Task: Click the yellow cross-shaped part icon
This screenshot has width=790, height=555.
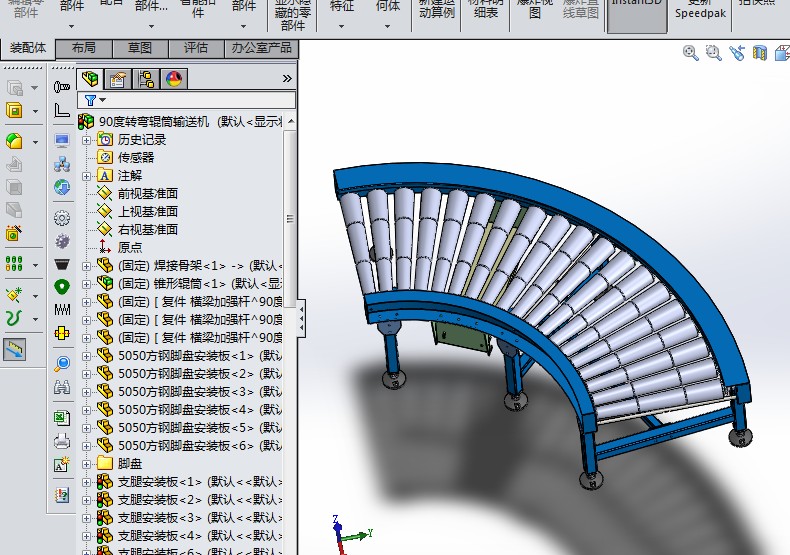Action: click(x=62, y=333)
